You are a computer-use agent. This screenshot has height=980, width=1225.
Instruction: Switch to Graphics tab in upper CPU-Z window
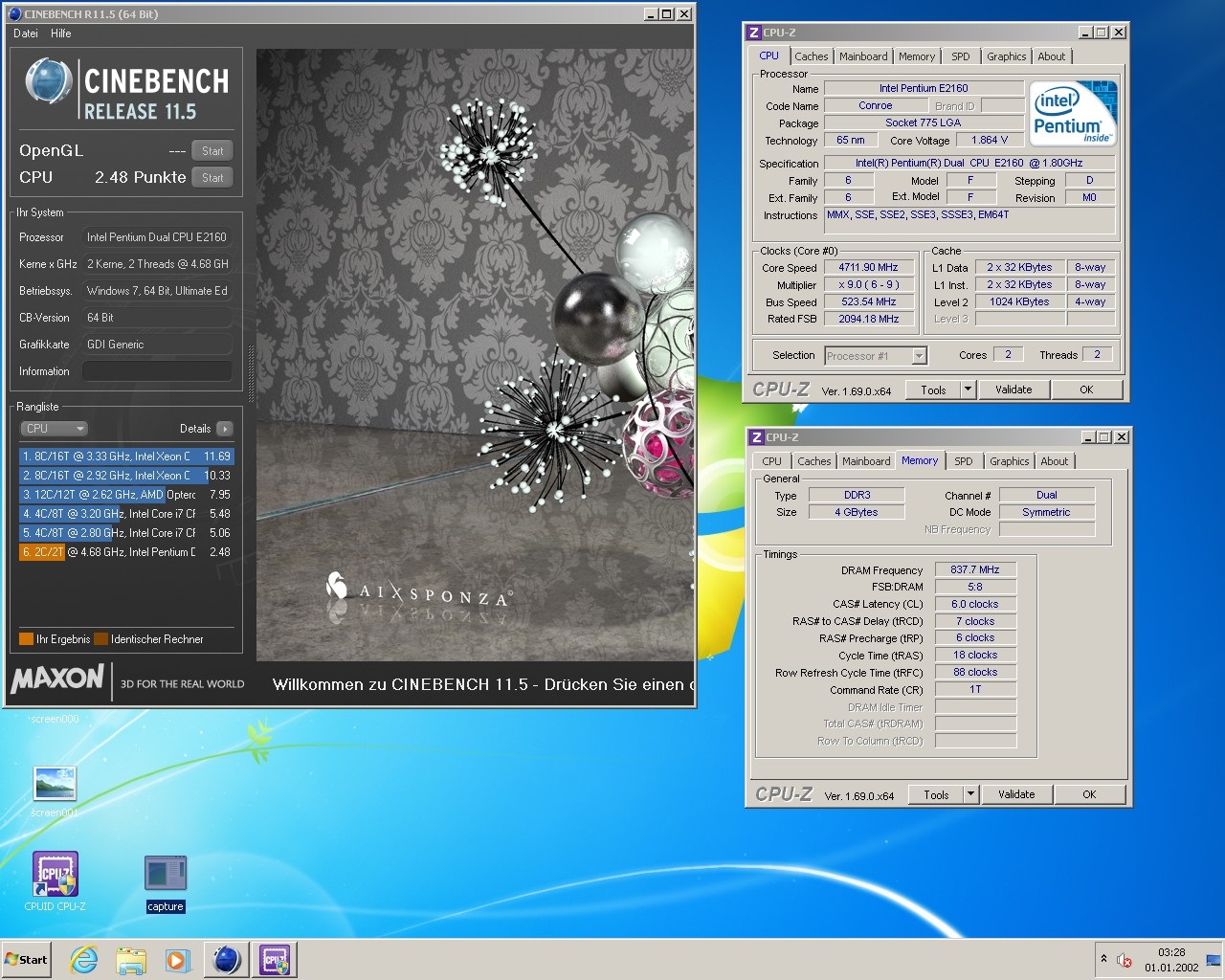(x=1007, y=56)
